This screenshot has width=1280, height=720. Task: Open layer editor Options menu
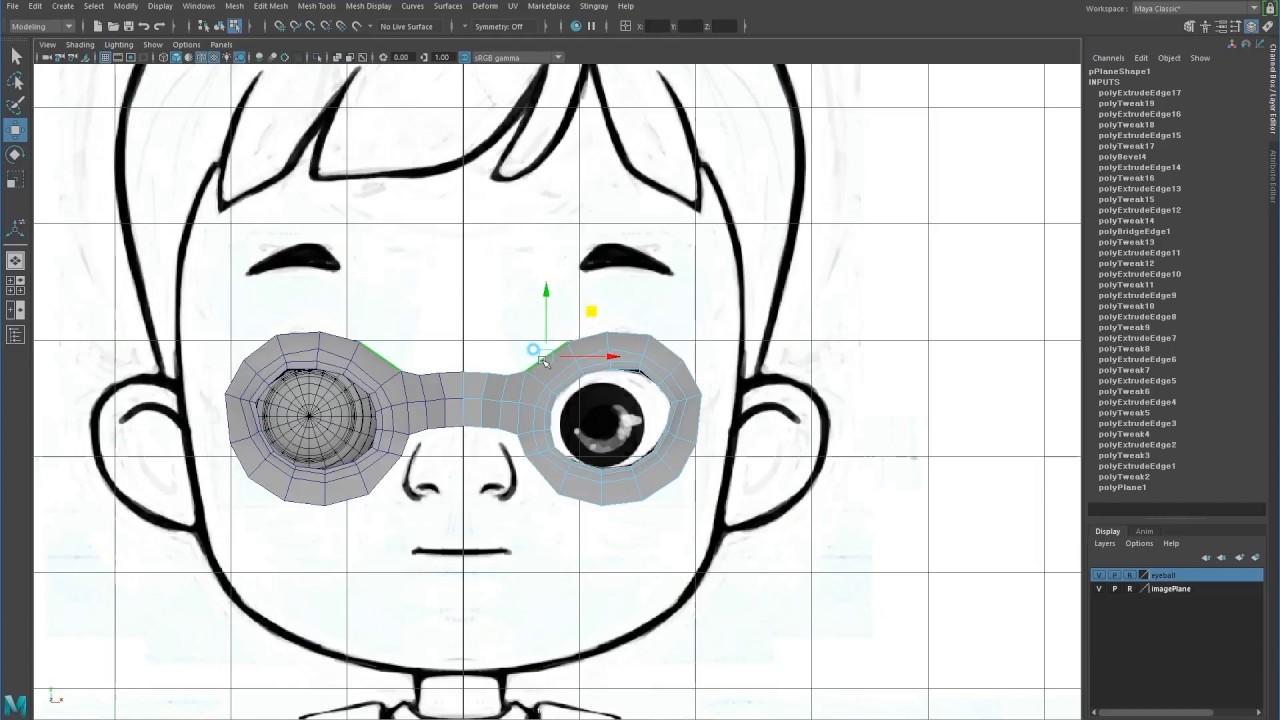coord(1139,543)
